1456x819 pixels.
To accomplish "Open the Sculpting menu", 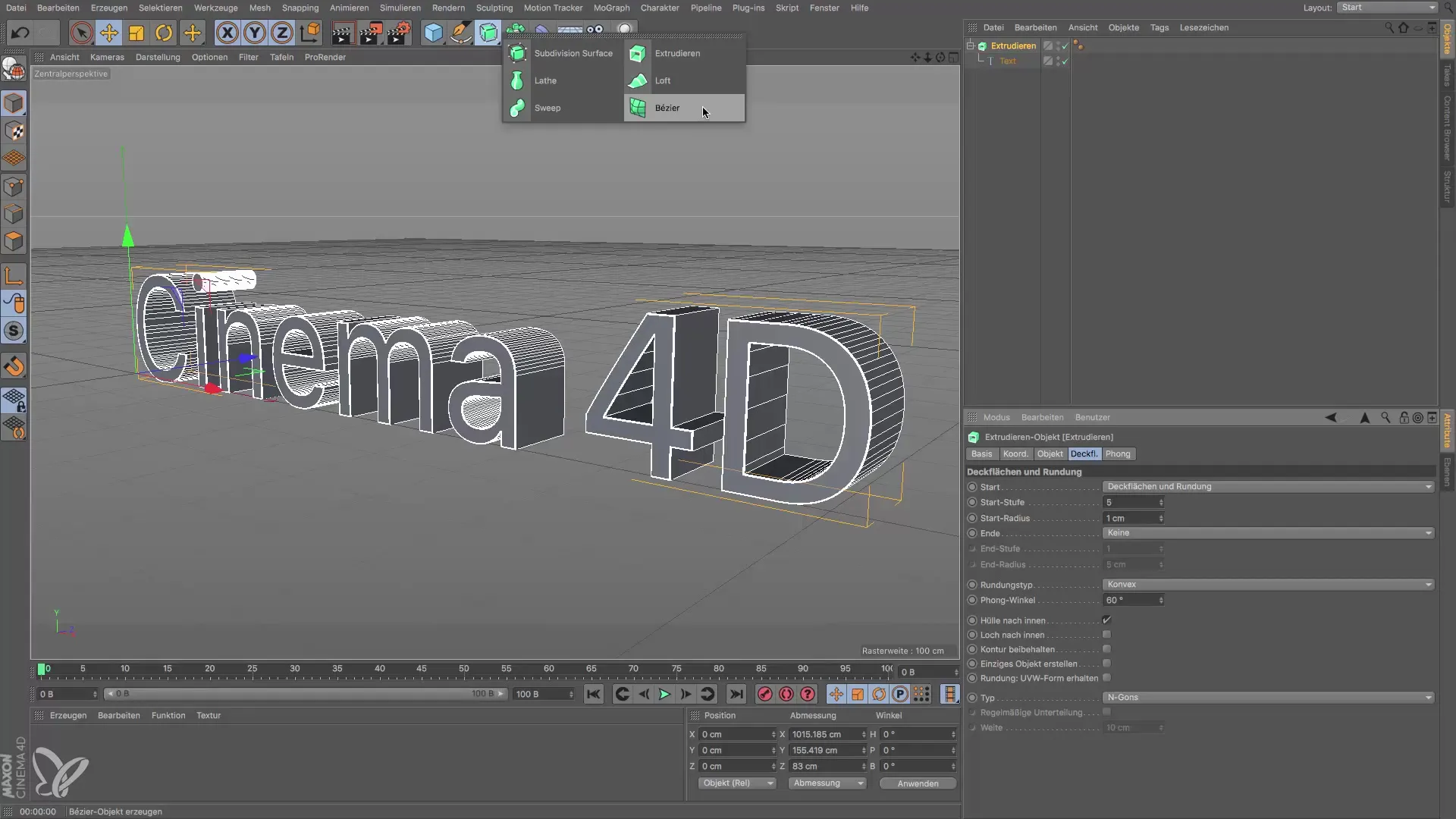I will 494,8.
